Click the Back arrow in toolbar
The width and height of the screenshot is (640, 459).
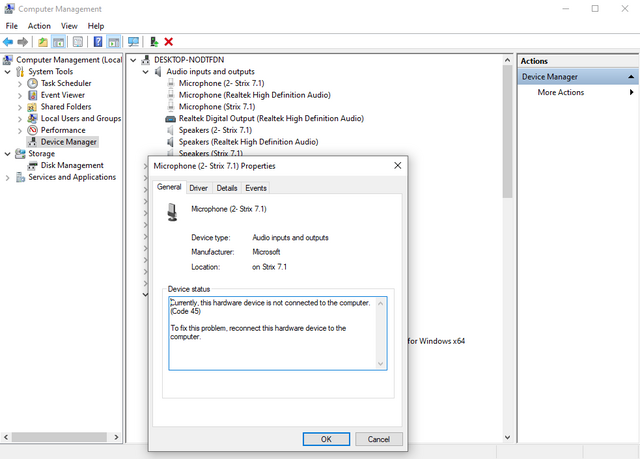[8, 42]
